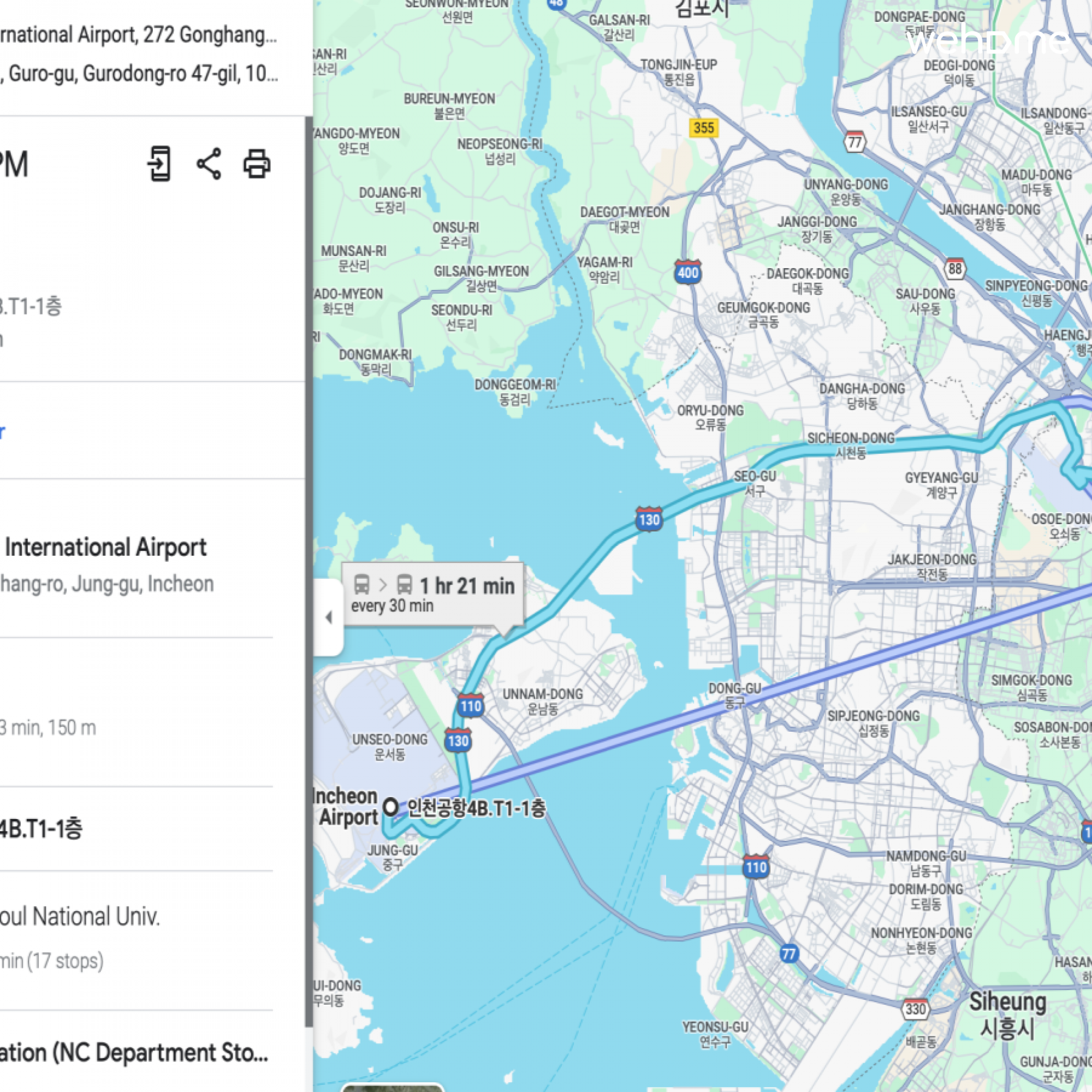Expand the 17 stops bus segment

52,960
